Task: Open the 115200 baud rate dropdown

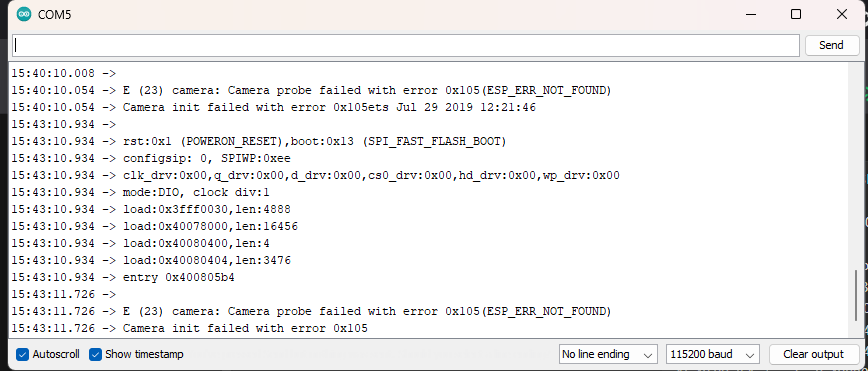Action: pyautogui.click(x=712, y=354)
